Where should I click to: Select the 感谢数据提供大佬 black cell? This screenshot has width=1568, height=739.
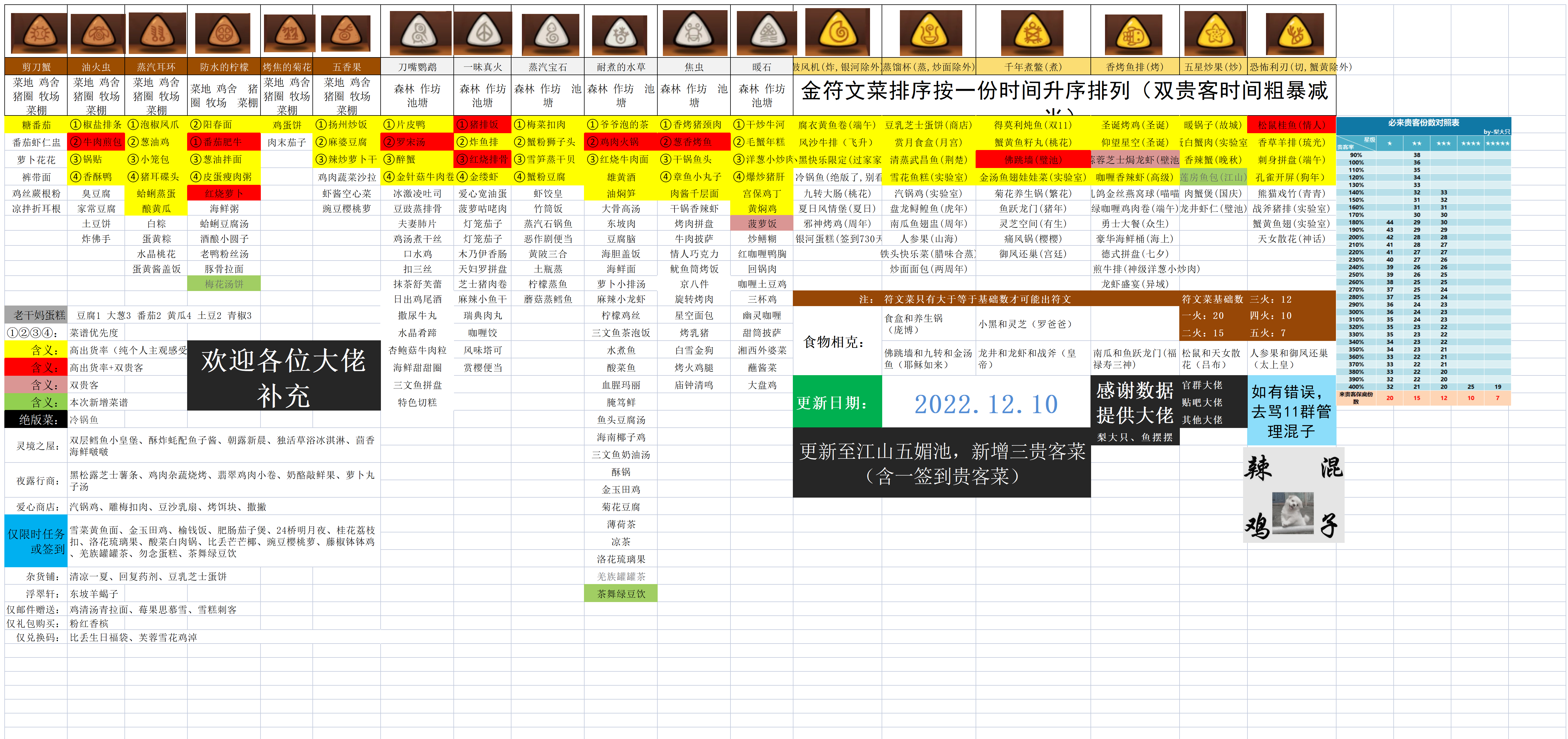click(x=1135, y=402)
